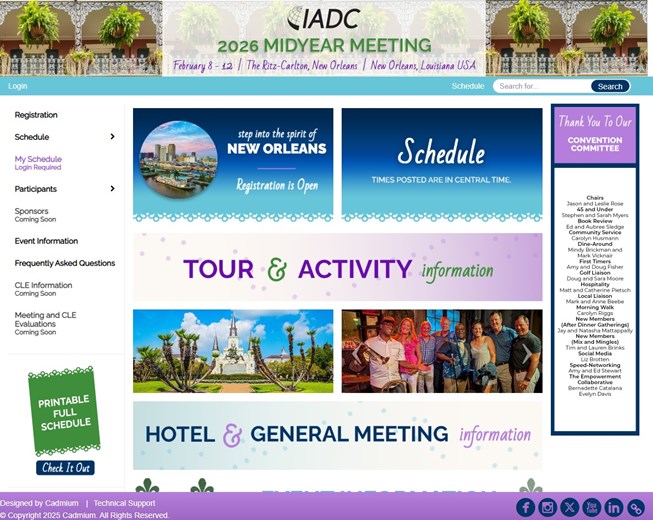Click the Login link

pos(17,86)
